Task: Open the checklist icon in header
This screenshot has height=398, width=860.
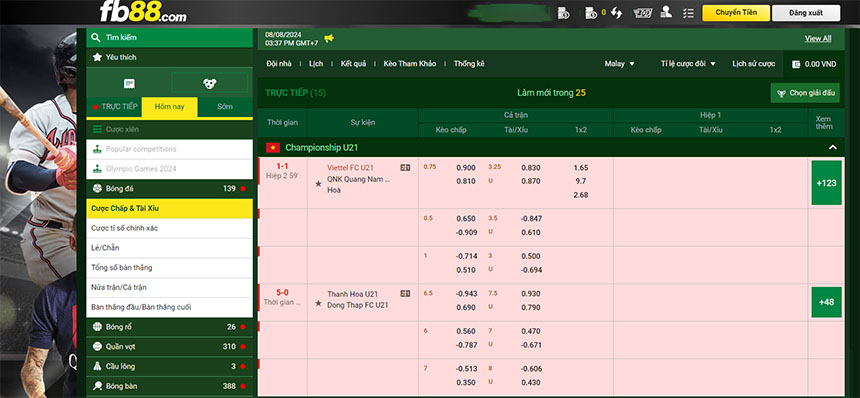Action: [x=689, y=13]
